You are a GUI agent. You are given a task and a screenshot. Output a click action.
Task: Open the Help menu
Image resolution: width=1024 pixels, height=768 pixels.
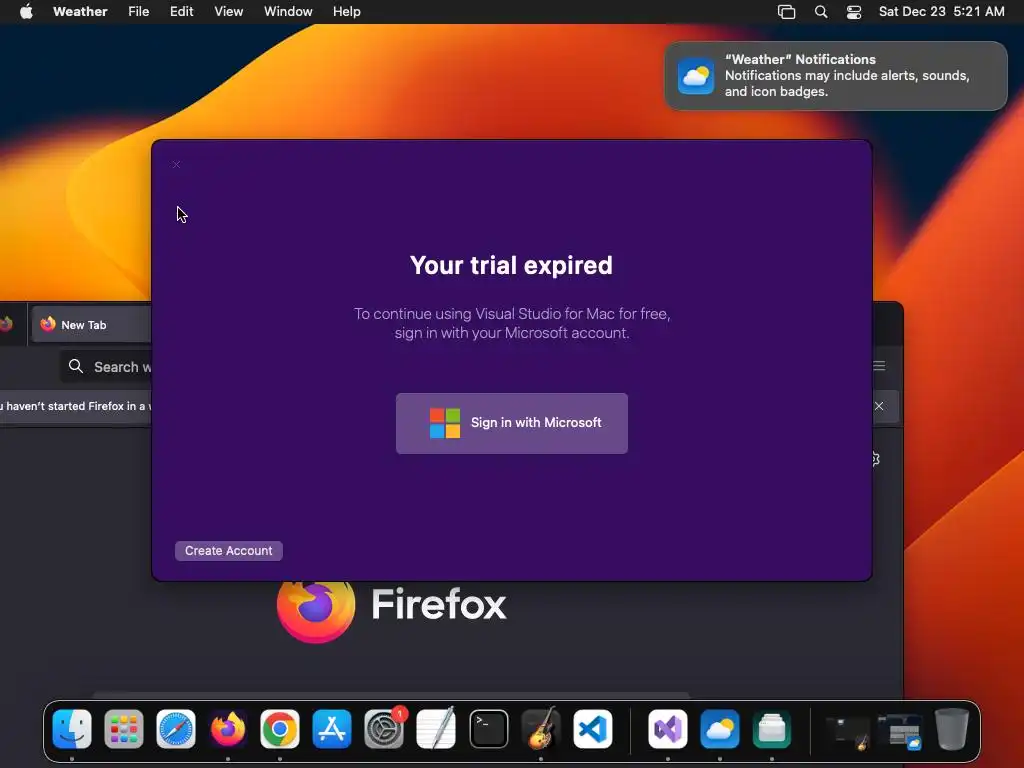(x=347, y=12)
